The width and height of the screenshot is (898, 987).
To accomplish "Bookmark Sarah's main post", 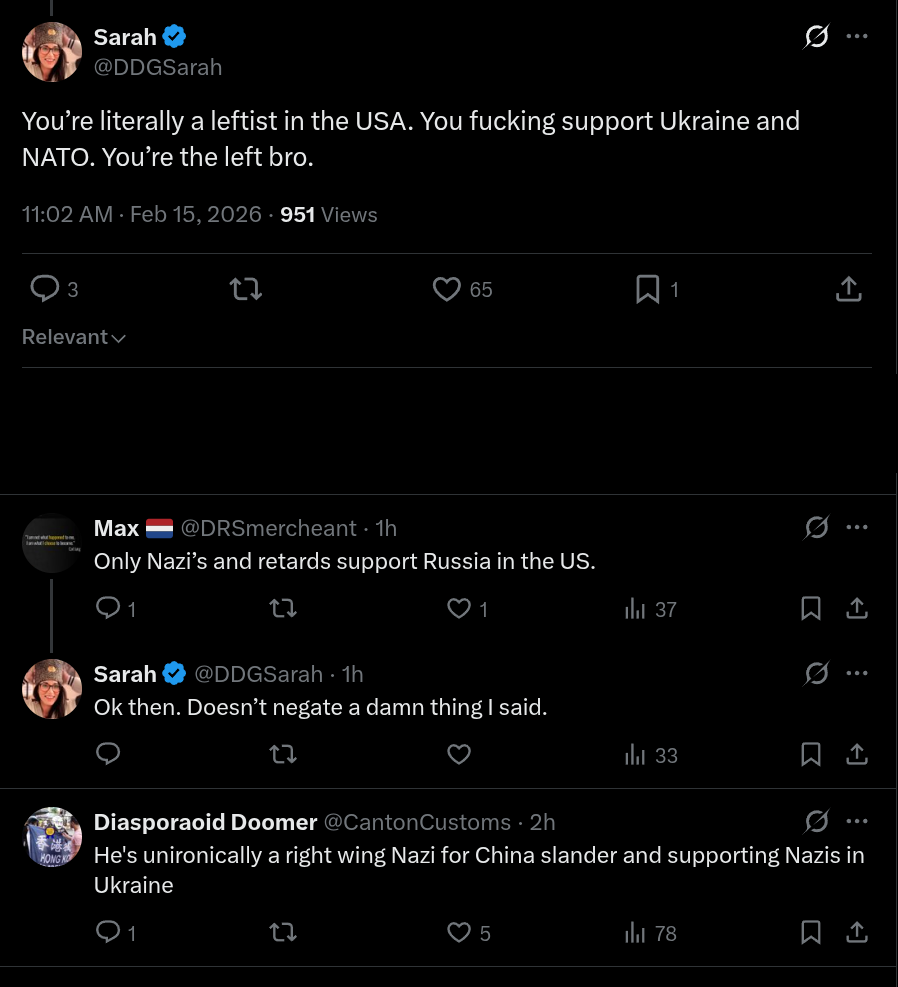I will point(648,289).
